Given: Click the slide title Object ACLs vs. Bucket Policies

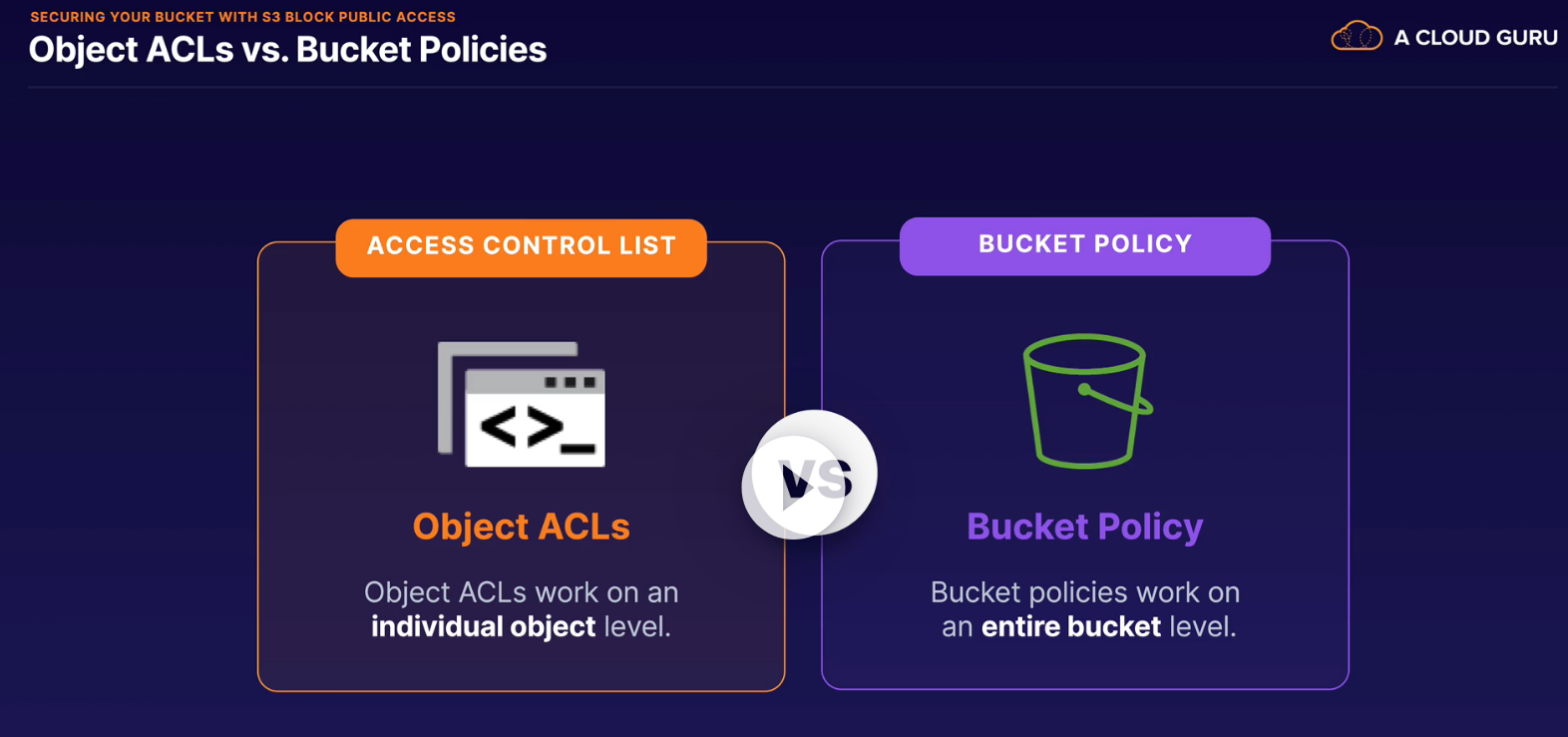Looking at the screenshot, I should pyautogui.click(x=287, y=50).
